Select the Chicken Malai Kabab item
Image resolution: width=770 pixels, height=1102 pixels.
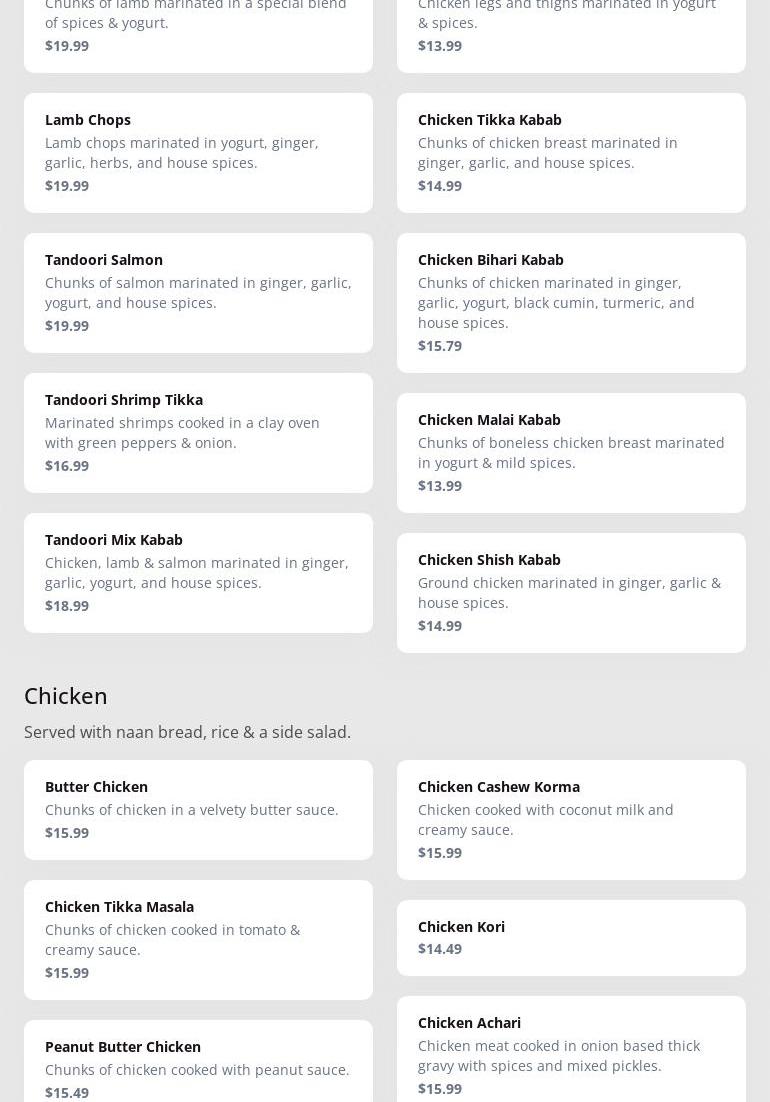pyautogui.click(x=571, y=452)
